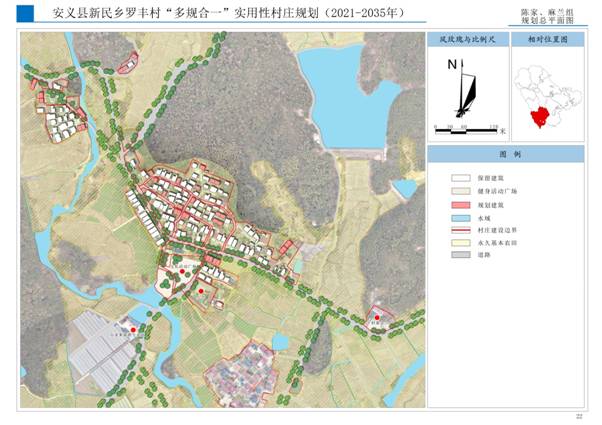Click the 水域 light-blue legend swatch
This screenshot has width=602, height=425.
tap(461, 218)
